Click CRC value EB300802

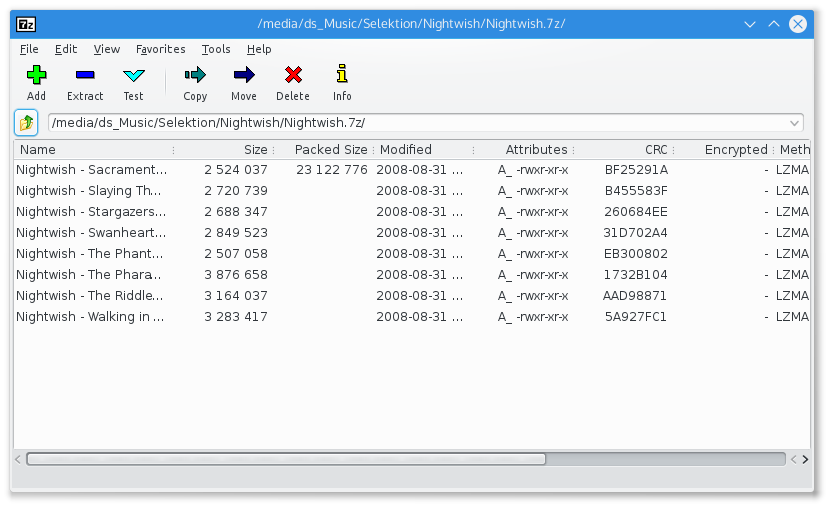pos(636,253)
